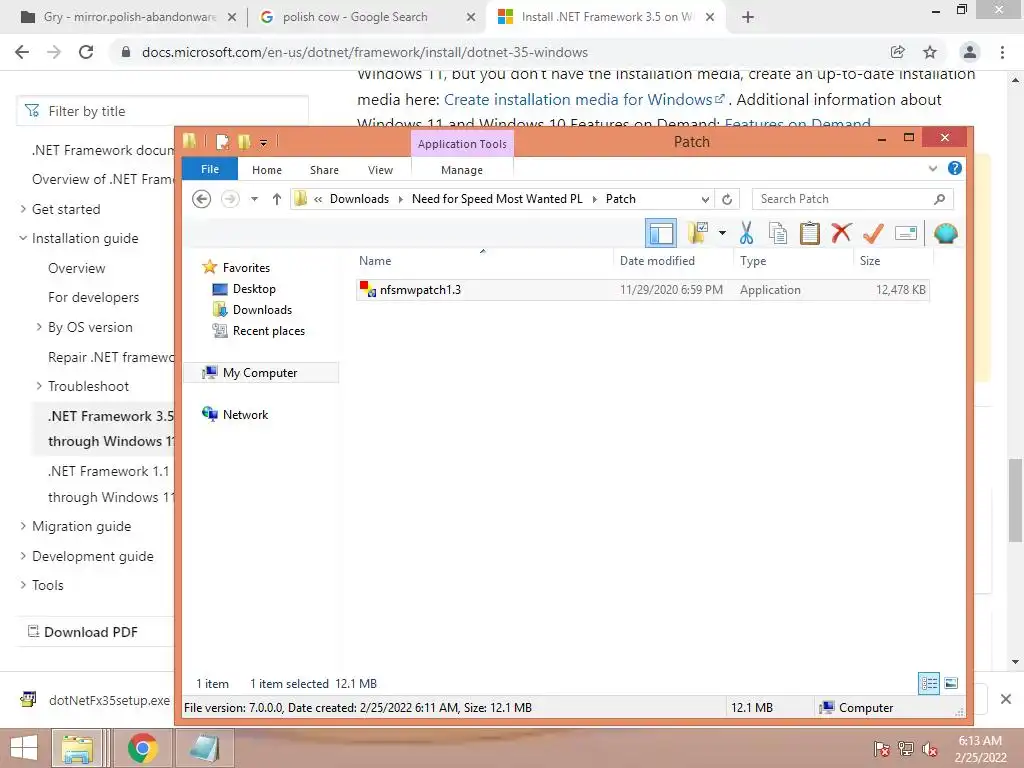Open Windows Start button
The height and width of the screenshot is (768, 1024).
pyautogui.click(x=24, y=748)
